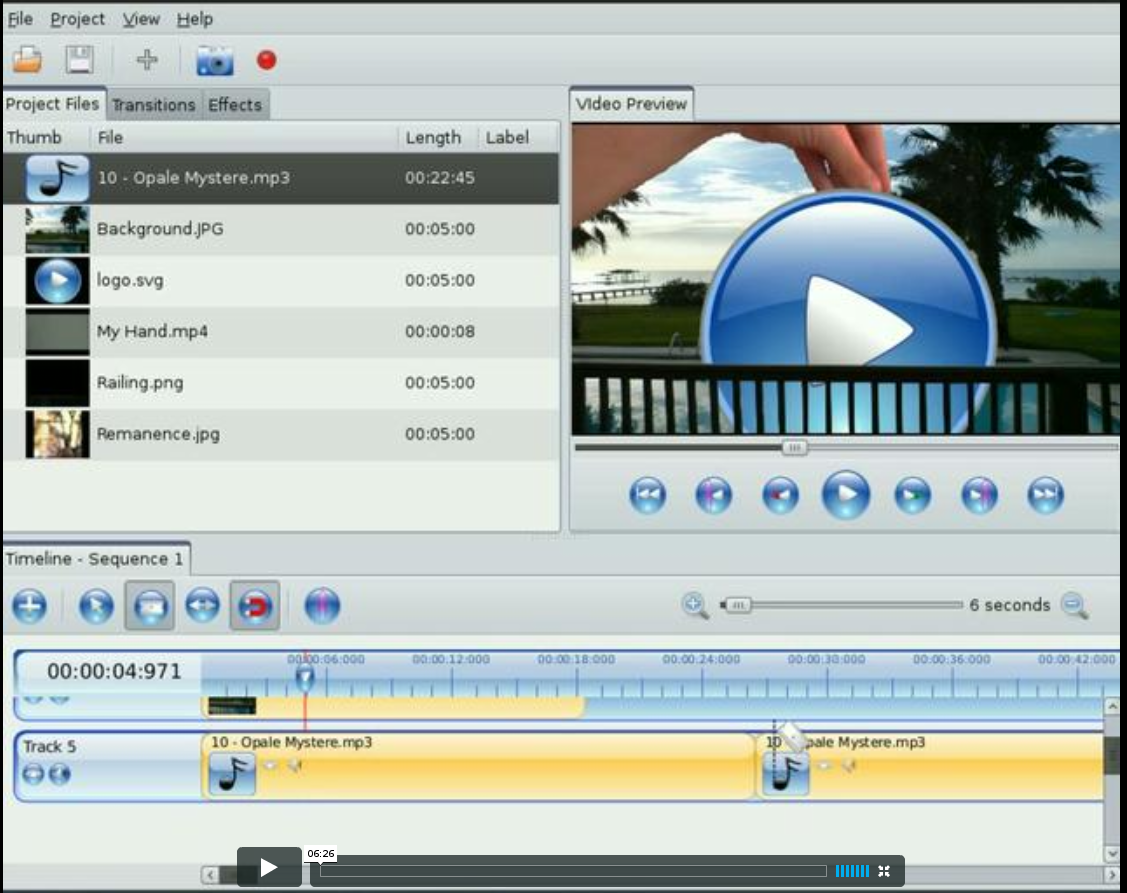Select Background.JPG in project files
Screen dimensions: 1127x893
160,229
